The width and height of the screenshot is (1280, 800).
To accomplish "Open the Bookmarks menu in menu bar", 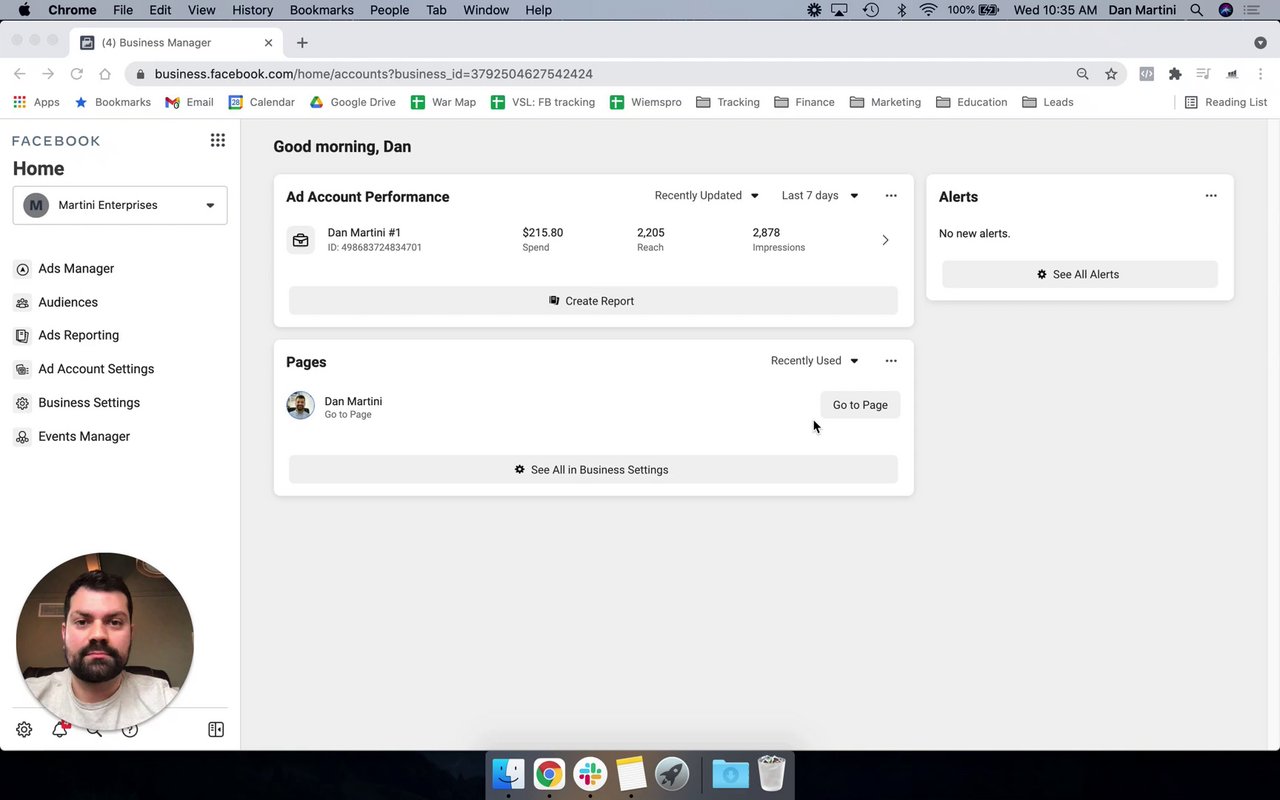I will pos(321,10).
